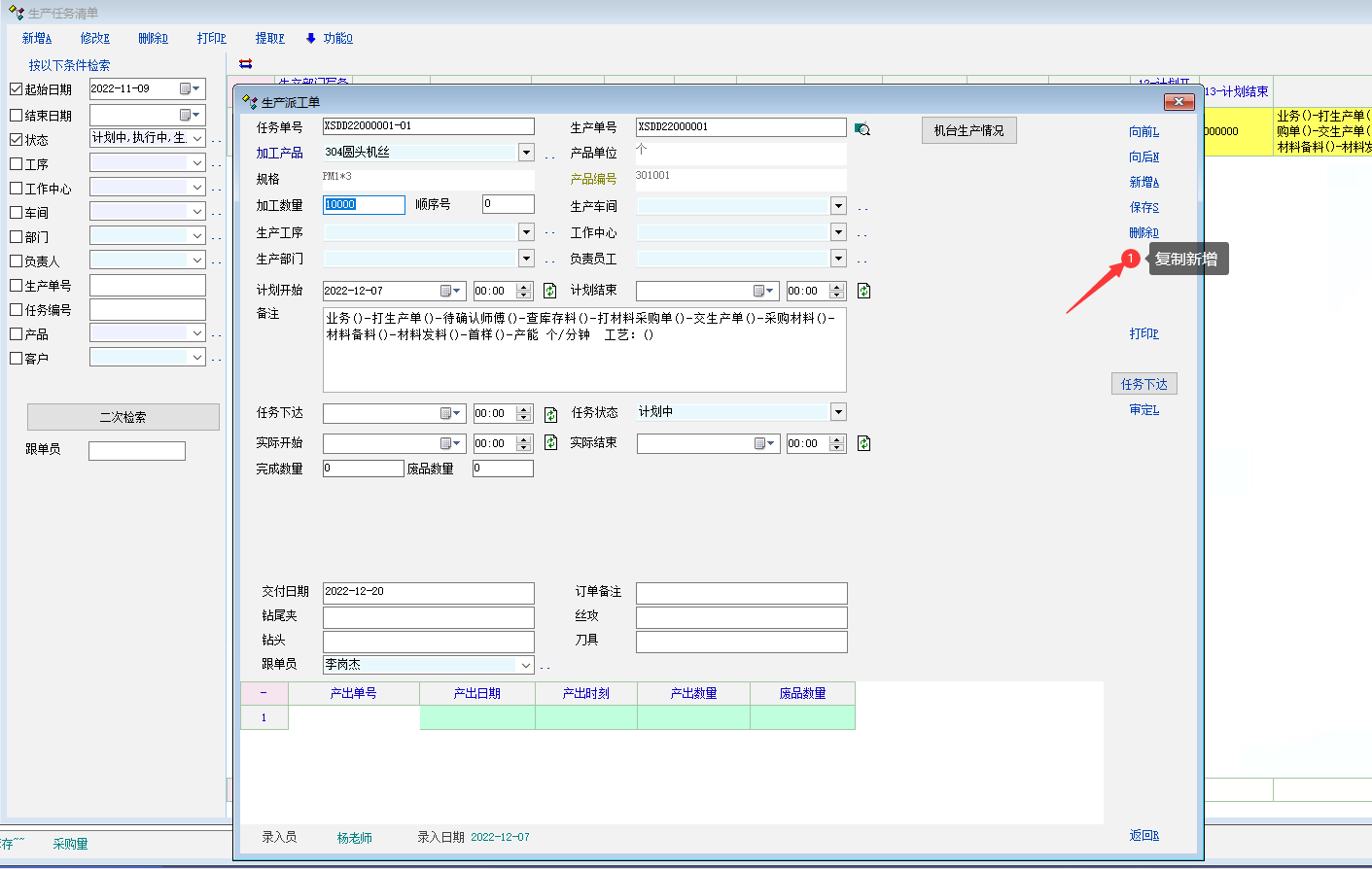Click the red-blue swap arrows icon above grid

246,64
